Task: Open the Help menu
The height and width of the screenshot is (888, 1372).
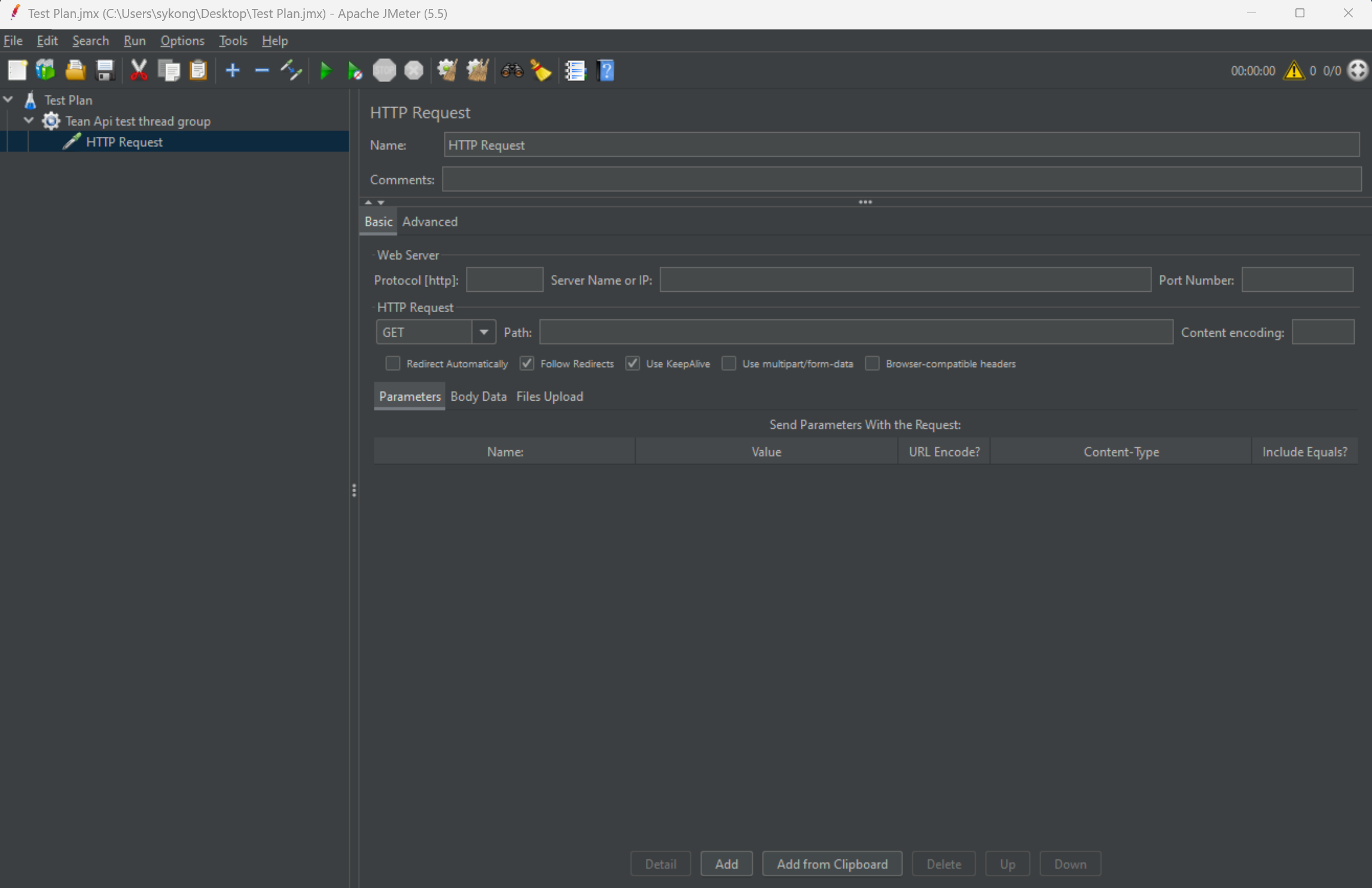Action: coord(275,41)
